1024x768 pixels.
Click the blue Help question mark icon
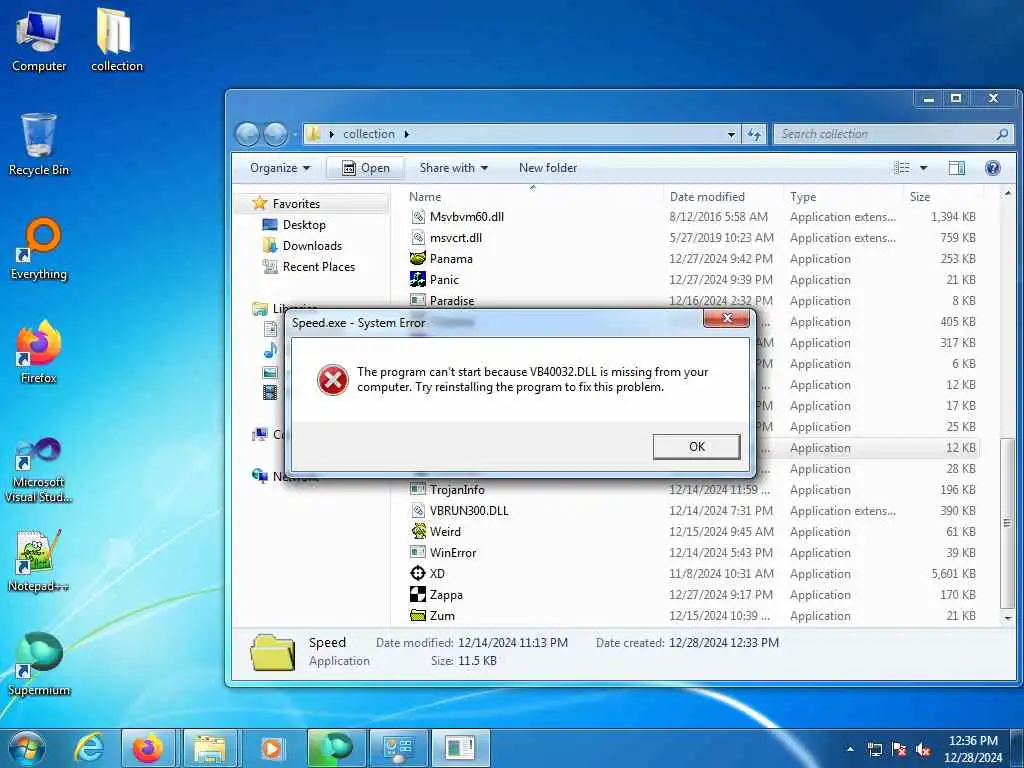[993, 168]
